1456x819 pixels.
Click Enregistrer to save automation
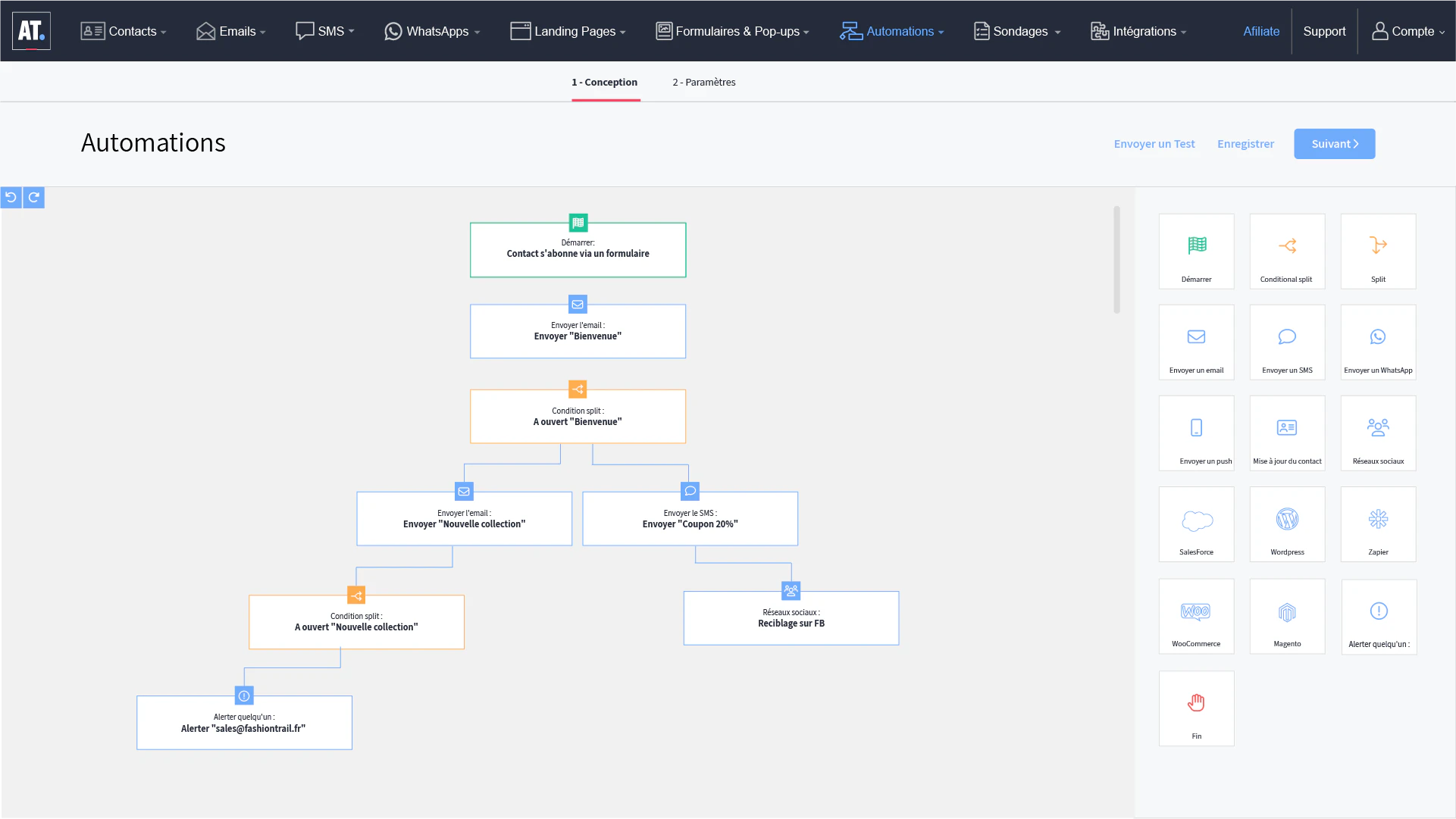1245,144
